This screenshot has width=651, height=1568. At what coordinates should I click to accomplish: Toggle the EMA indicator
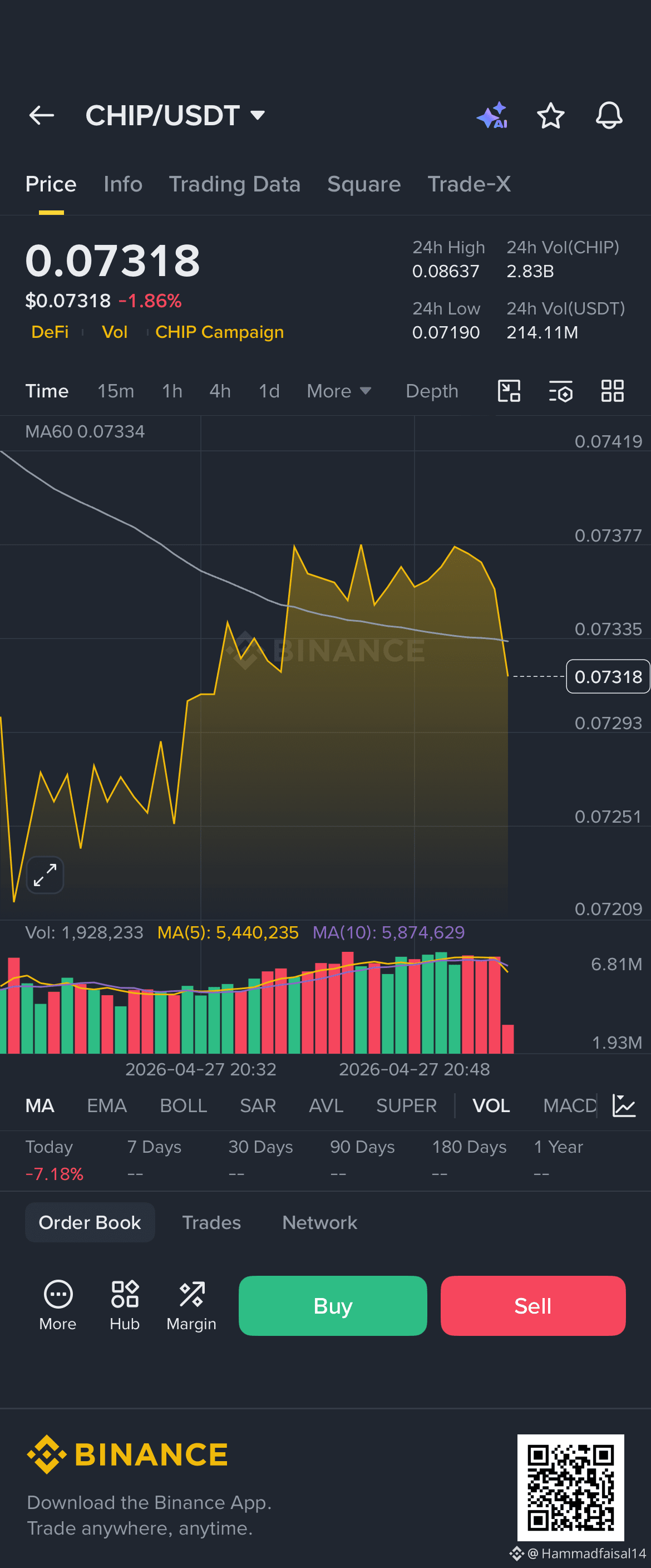(107, 1105)
